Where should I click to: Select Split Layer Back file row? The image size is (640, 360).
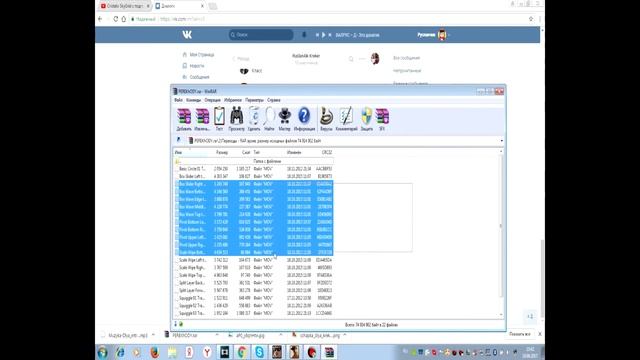254,283
